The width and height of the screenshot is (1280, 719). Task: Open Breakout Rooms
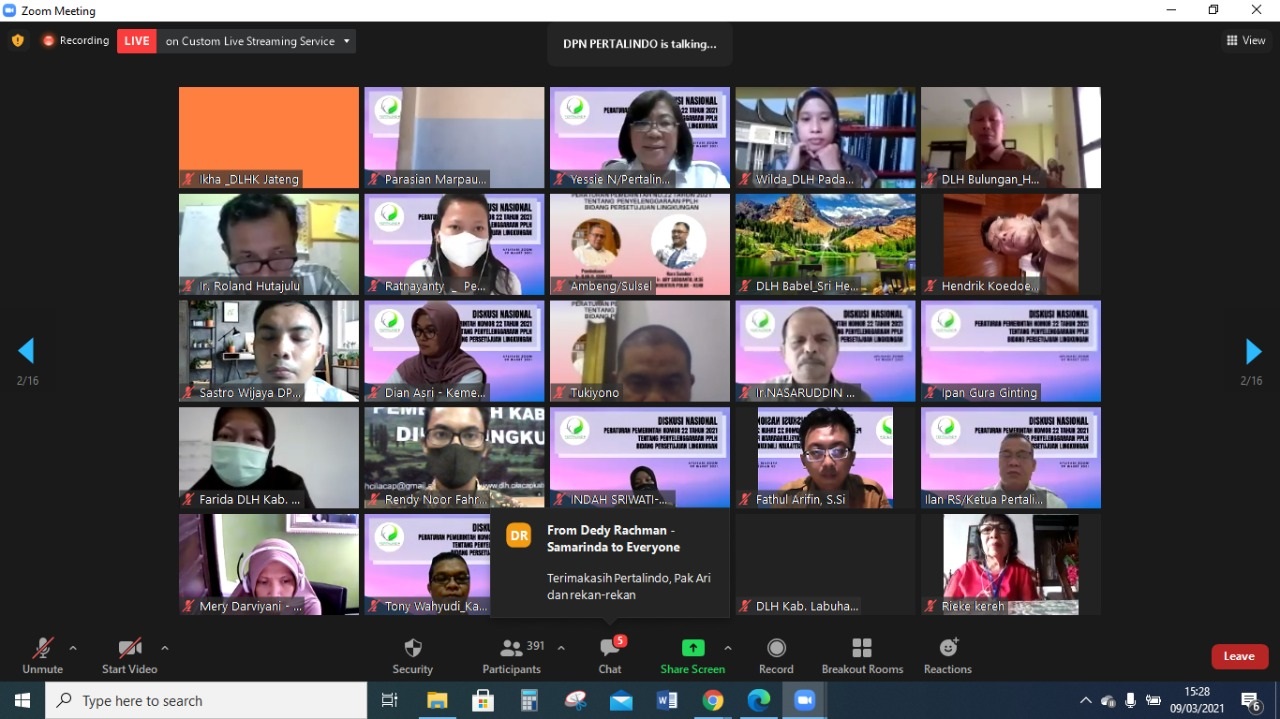[861, 648]
